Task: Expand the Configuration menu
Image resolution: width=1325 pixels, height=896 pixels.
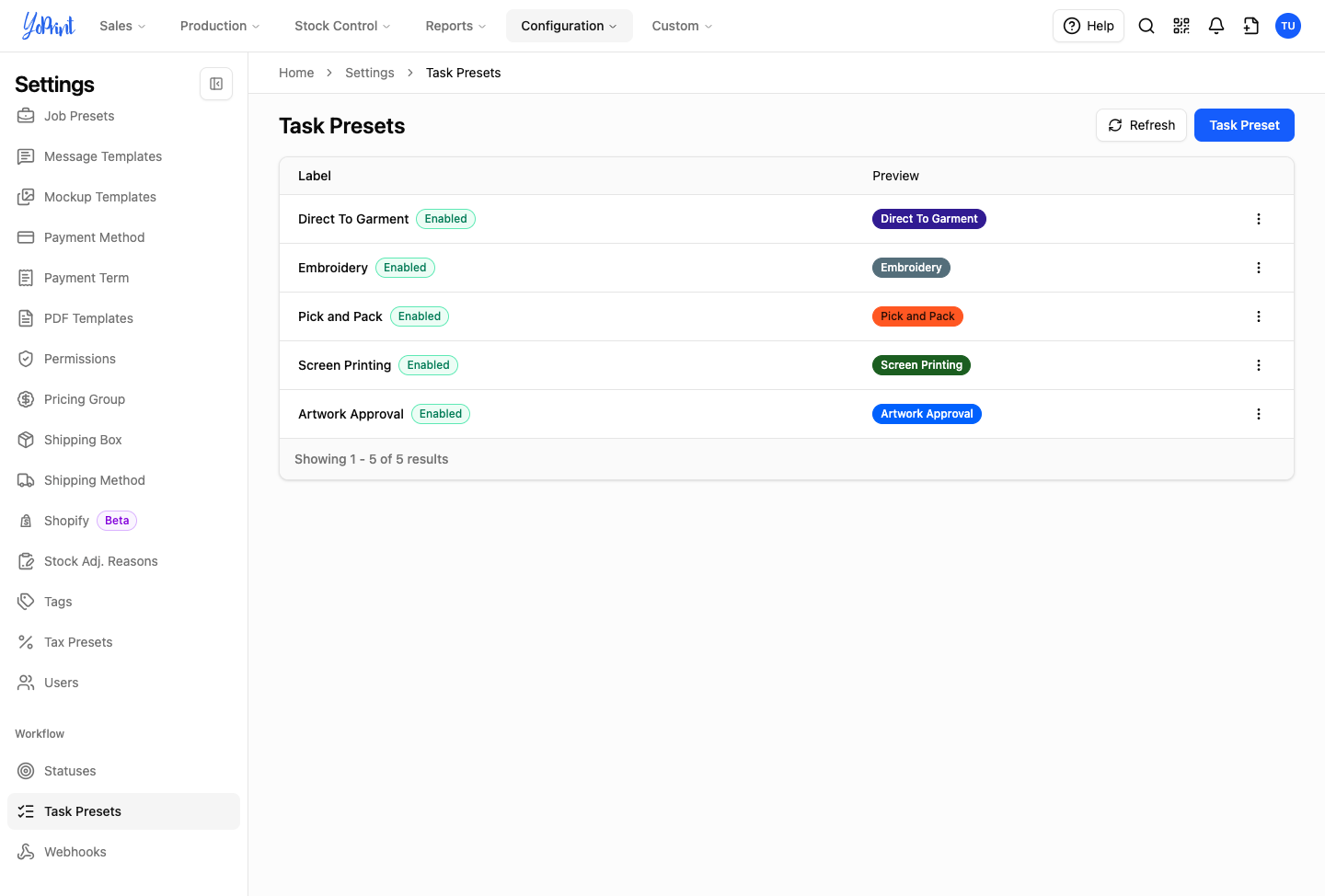Action: (x=569, y=26)
